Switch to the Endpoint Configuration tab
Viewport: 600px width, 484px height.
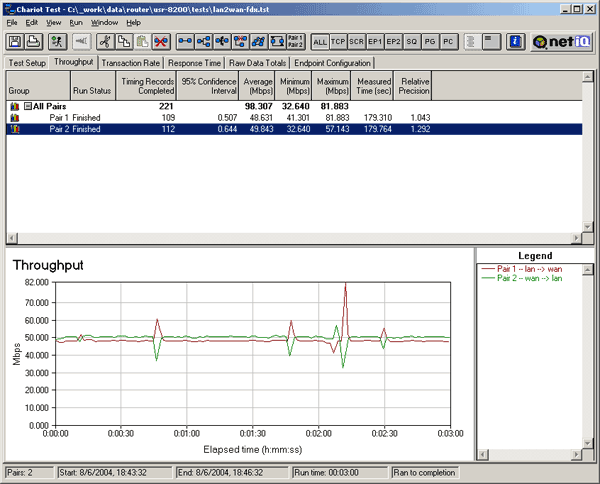click(x=332, y=63)
